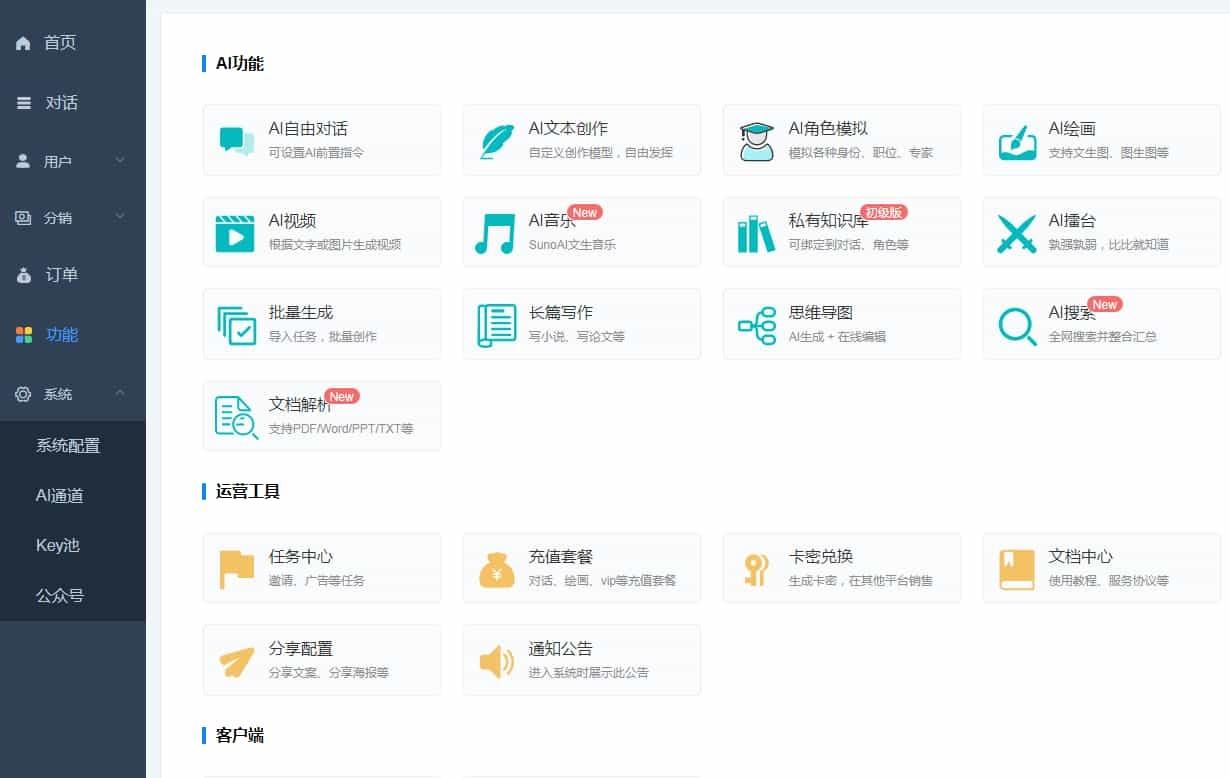Click the 长篇写作 scroll icon

[497, 325]
